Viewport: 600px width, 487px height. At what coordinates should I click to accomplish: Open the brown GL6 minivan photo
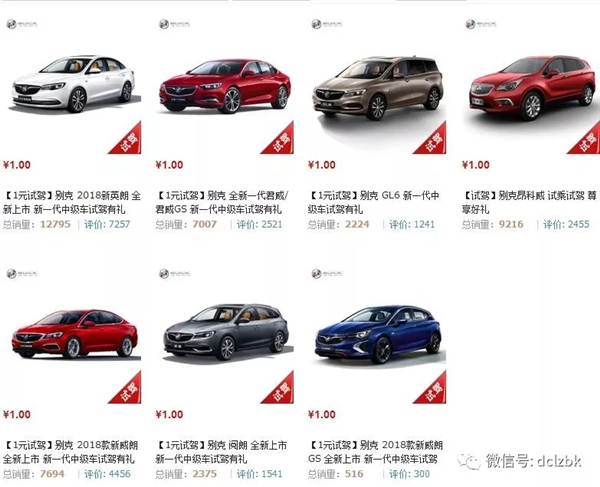[x=378, y=87]
